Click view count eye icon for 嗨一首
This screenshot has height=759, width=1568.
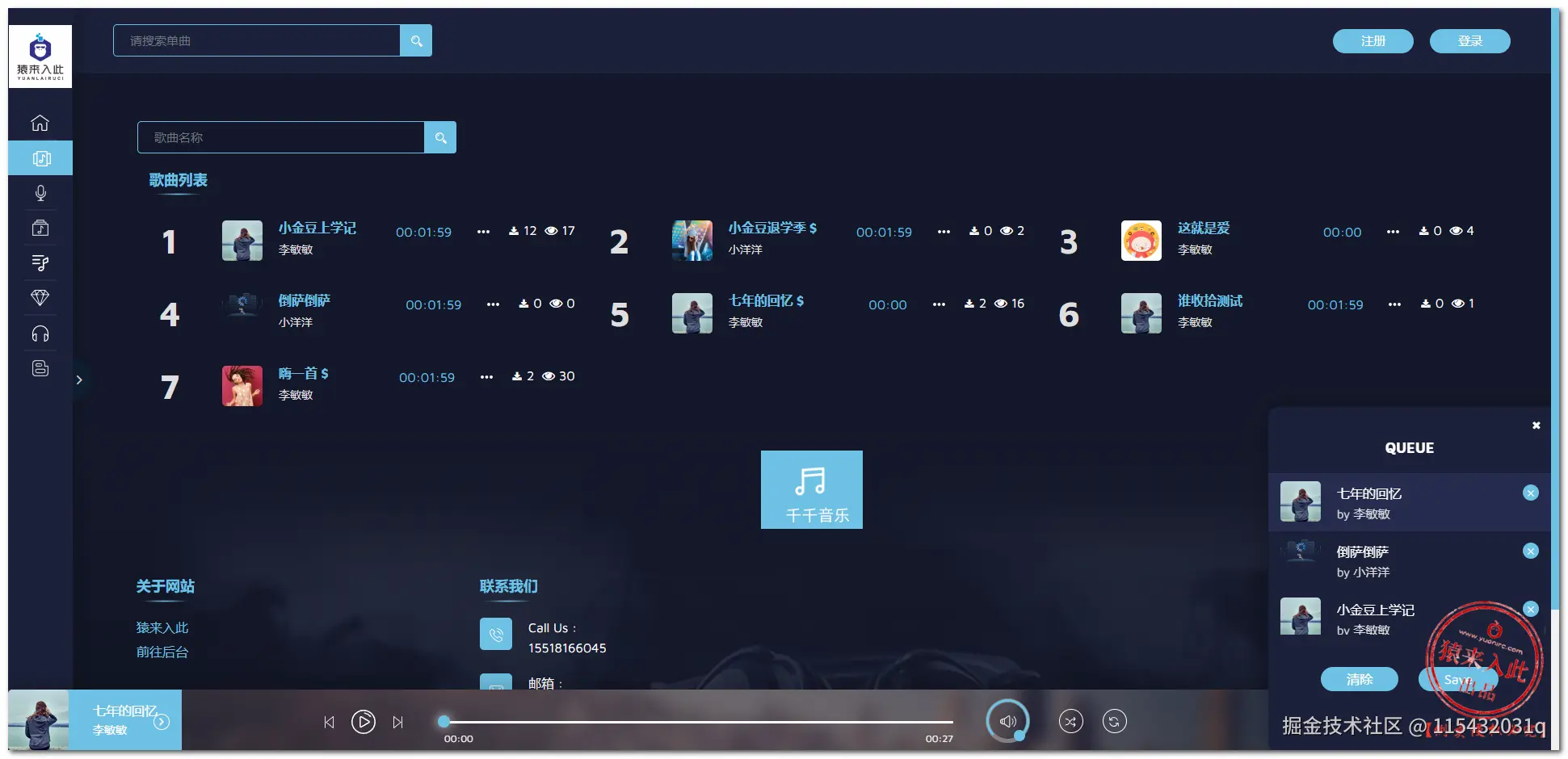(549, 376)
